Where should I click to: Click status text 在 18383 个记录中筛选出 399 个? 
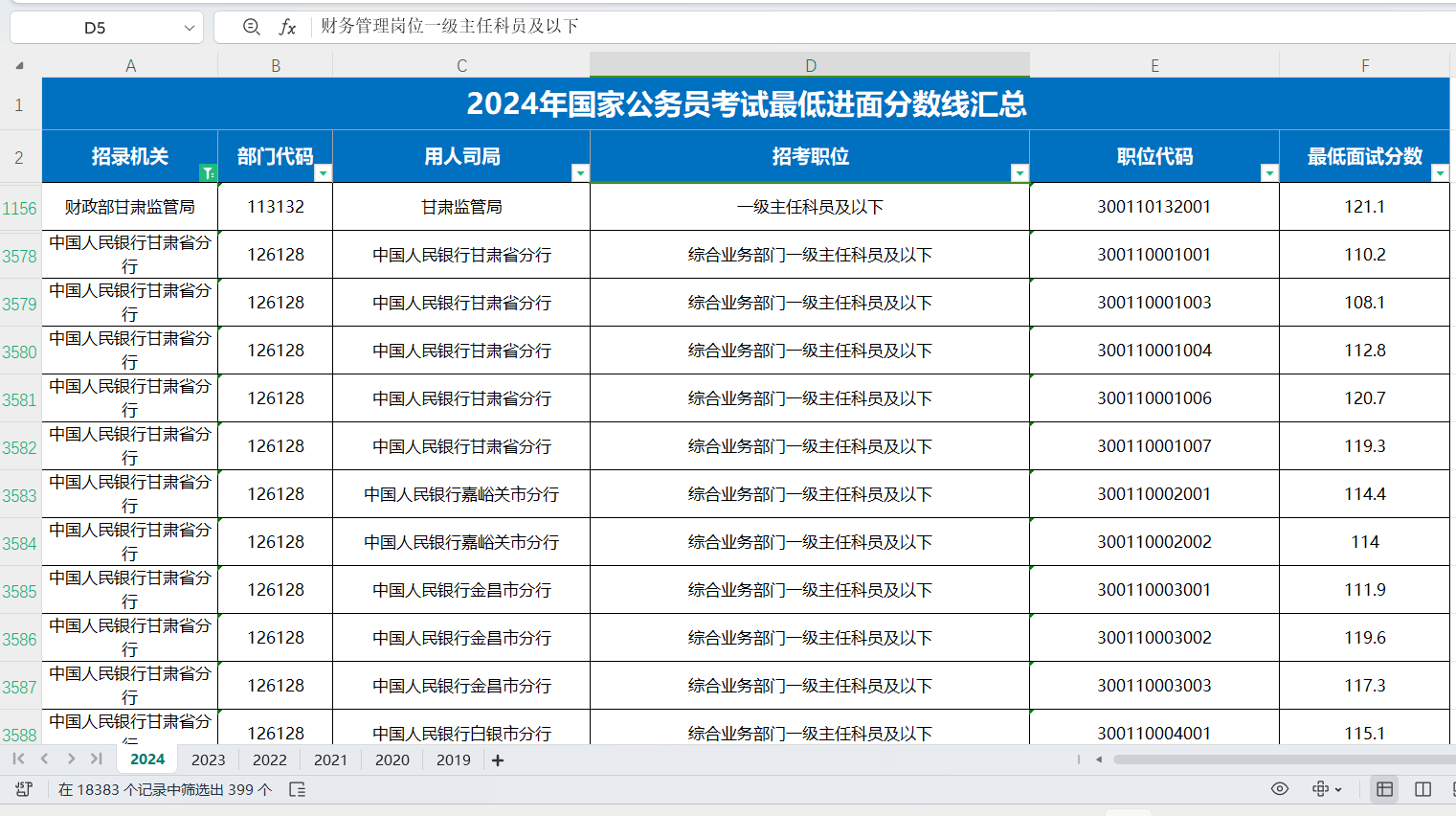[x=165, y=790]
